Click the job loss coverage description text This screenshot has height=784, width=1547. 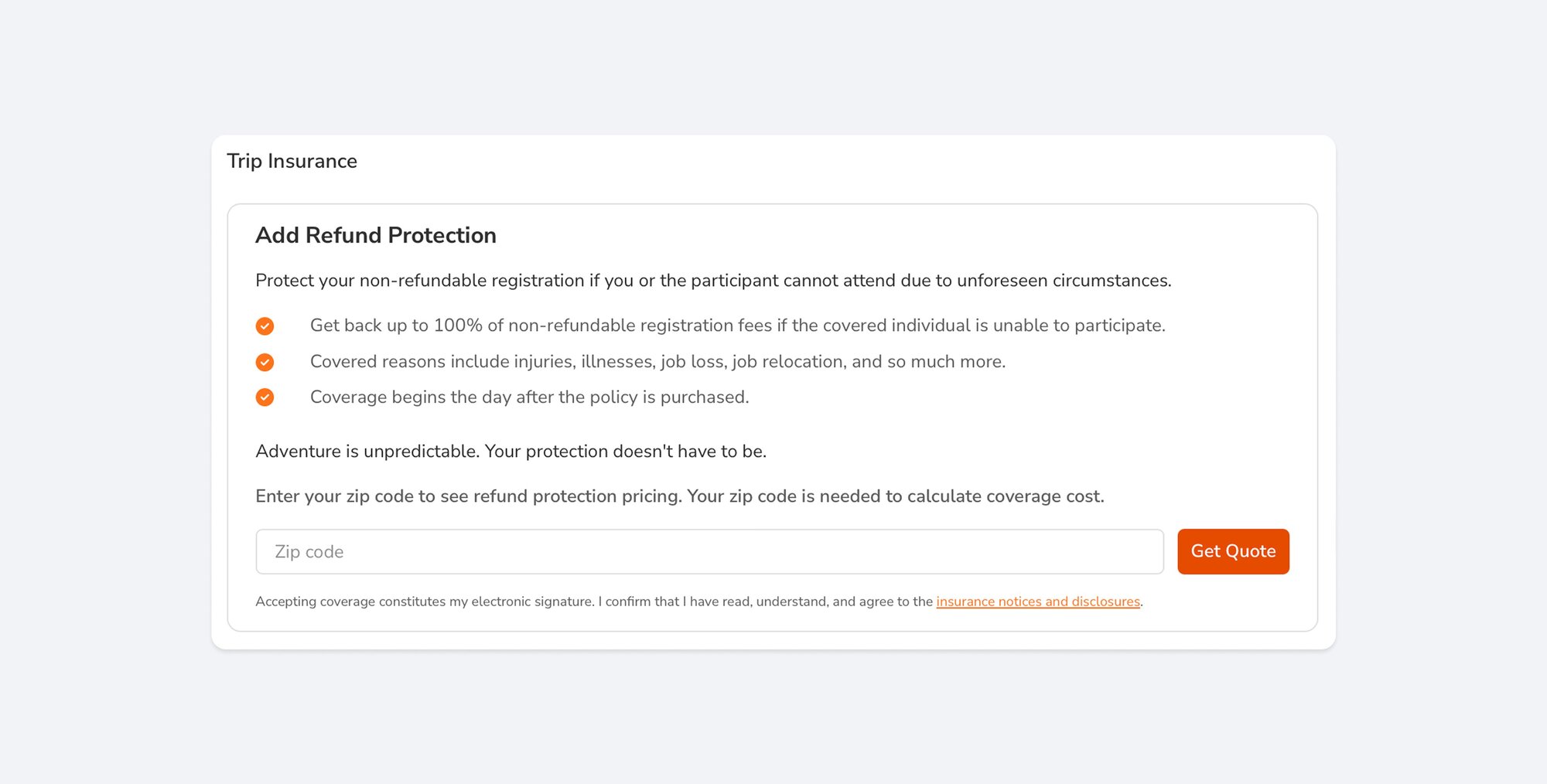point(657,361)
